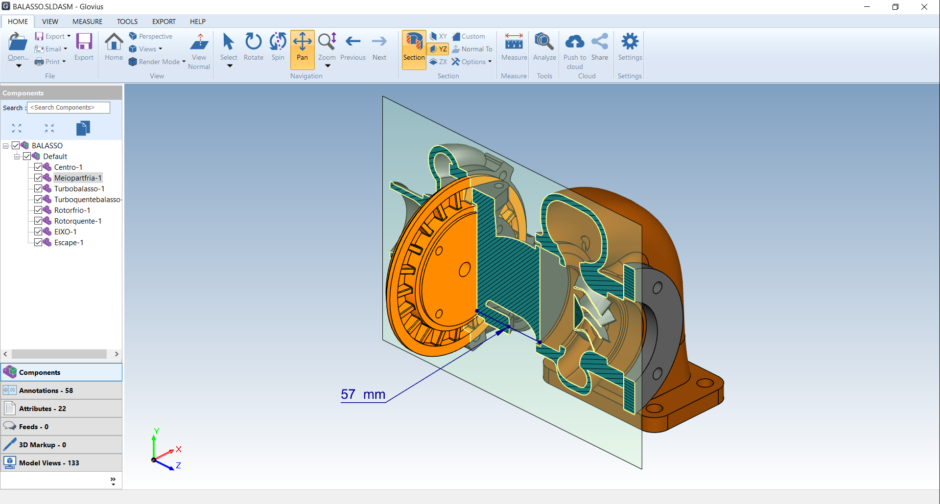Select Turbobalasso-1 in the tree

click(79, 189)
